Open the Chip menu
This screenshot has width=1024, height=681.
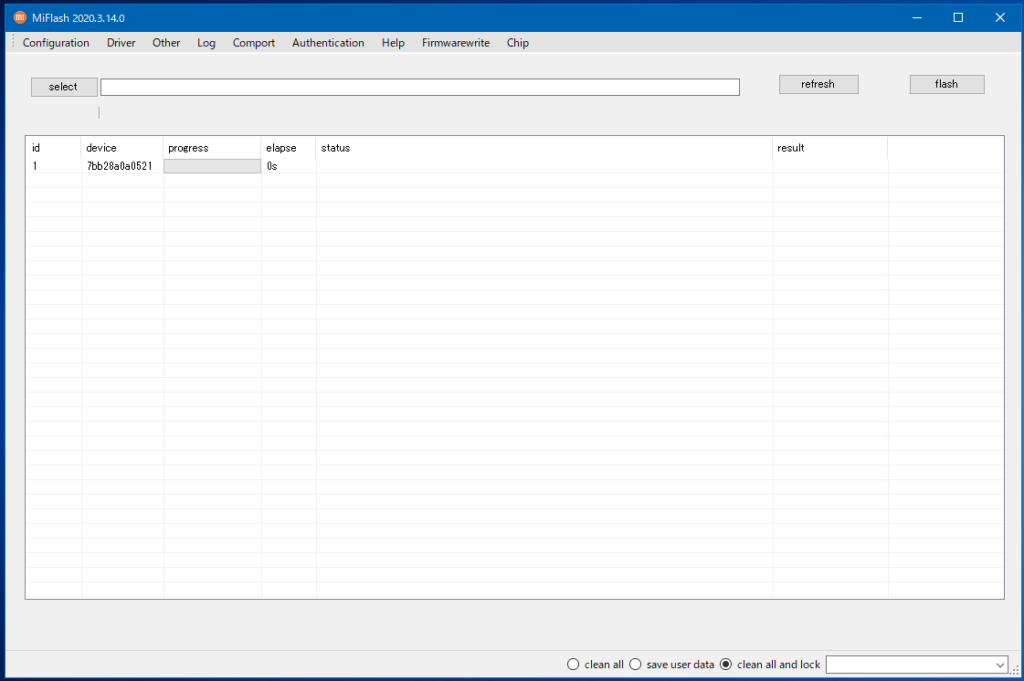[x=517, y=42]
